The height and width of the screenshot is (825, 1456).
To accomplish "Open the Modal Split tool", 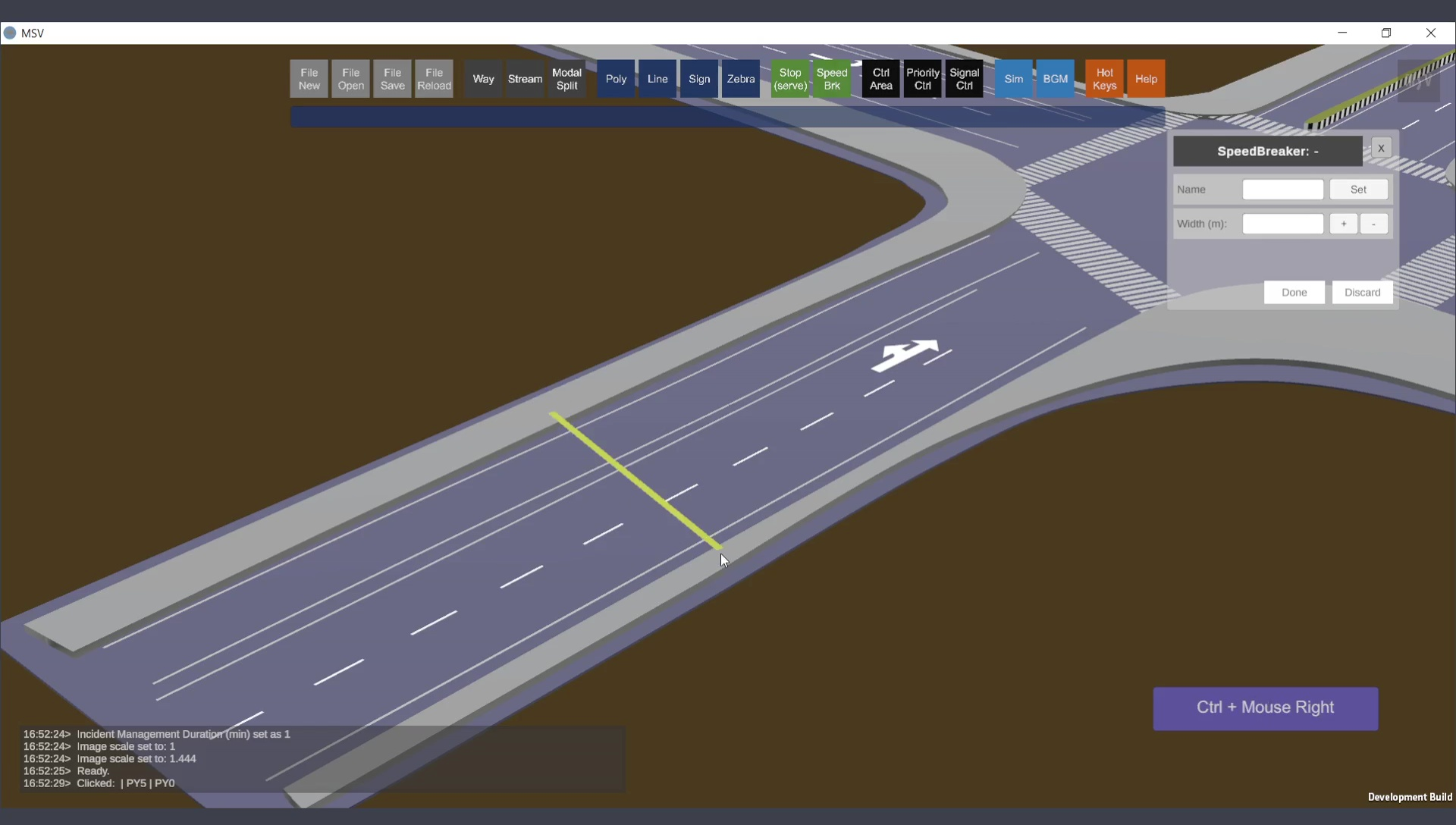I will 566,79.
